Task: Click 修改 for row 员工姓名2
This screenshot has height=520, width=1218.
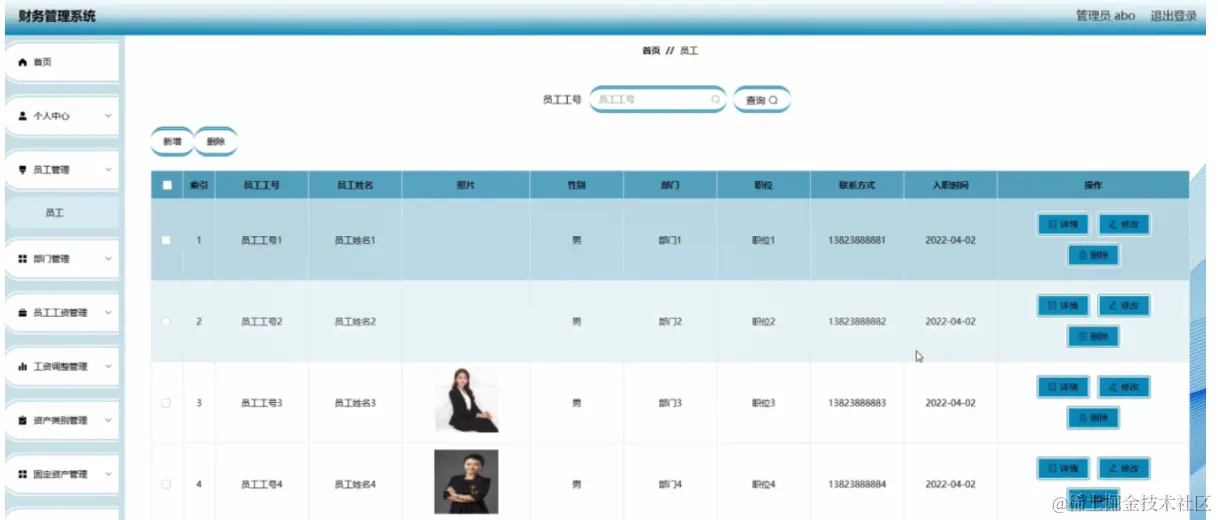Action: [1124, 305]
